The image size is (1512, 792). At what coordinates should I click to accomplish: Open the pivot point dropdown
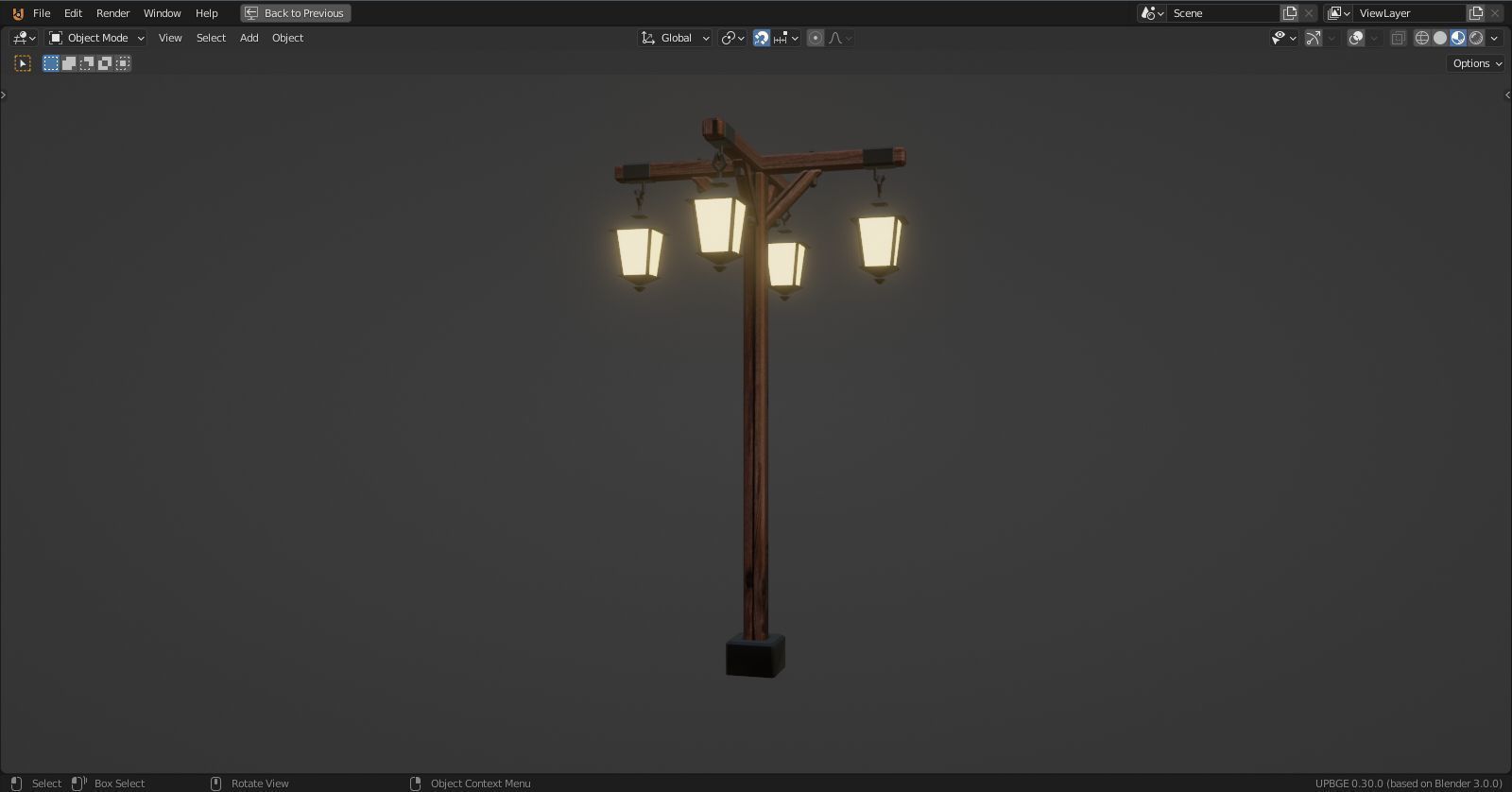pyautogui.click(x=733, y=38)
